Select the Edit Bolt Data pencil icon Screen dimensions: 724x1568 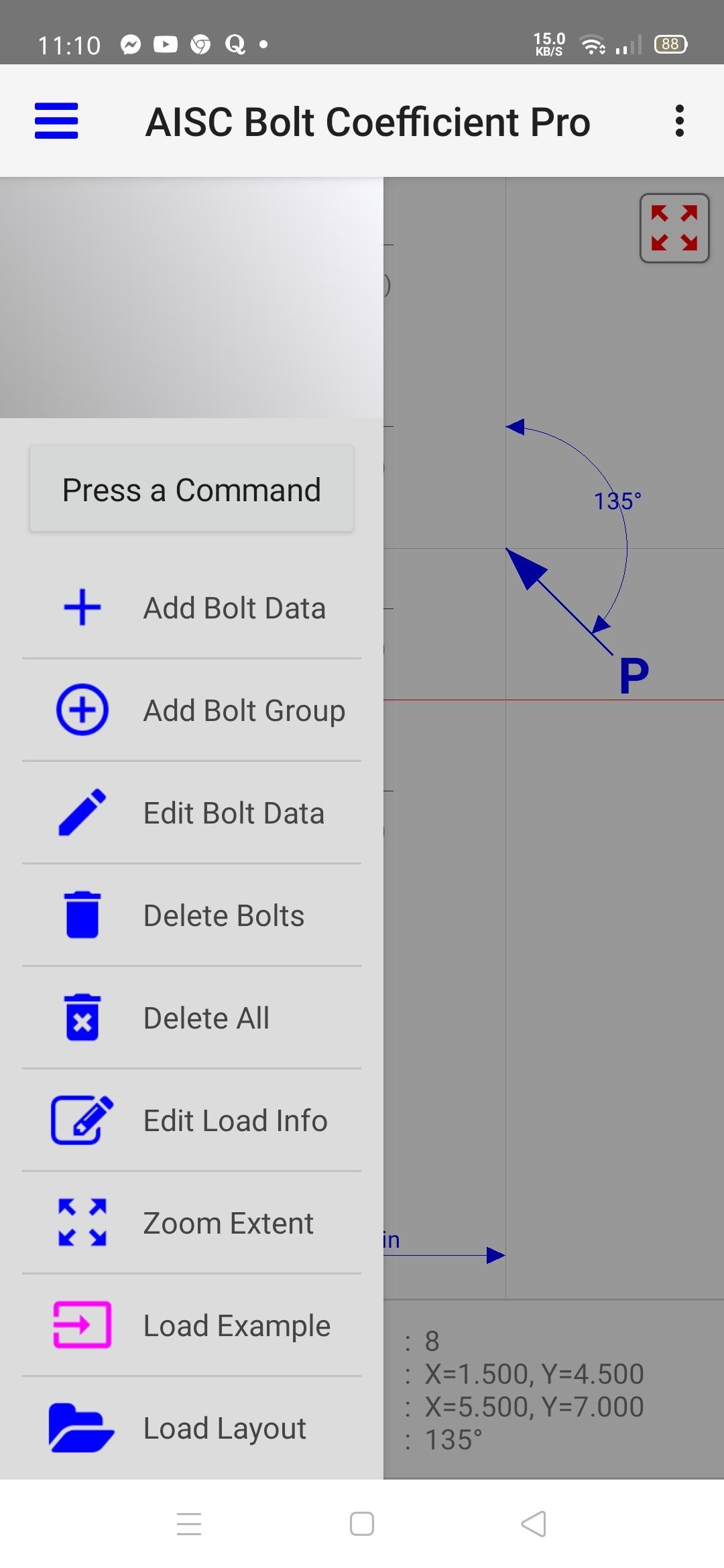80,812
